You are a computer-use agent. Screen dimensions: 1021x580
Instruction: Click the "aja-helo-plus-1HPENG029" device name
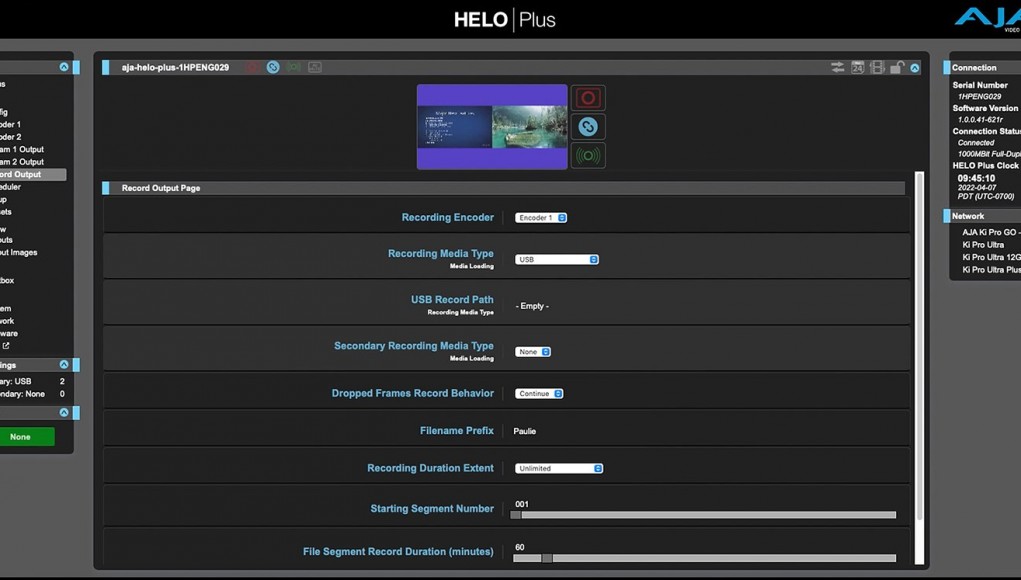pos(175,67)
